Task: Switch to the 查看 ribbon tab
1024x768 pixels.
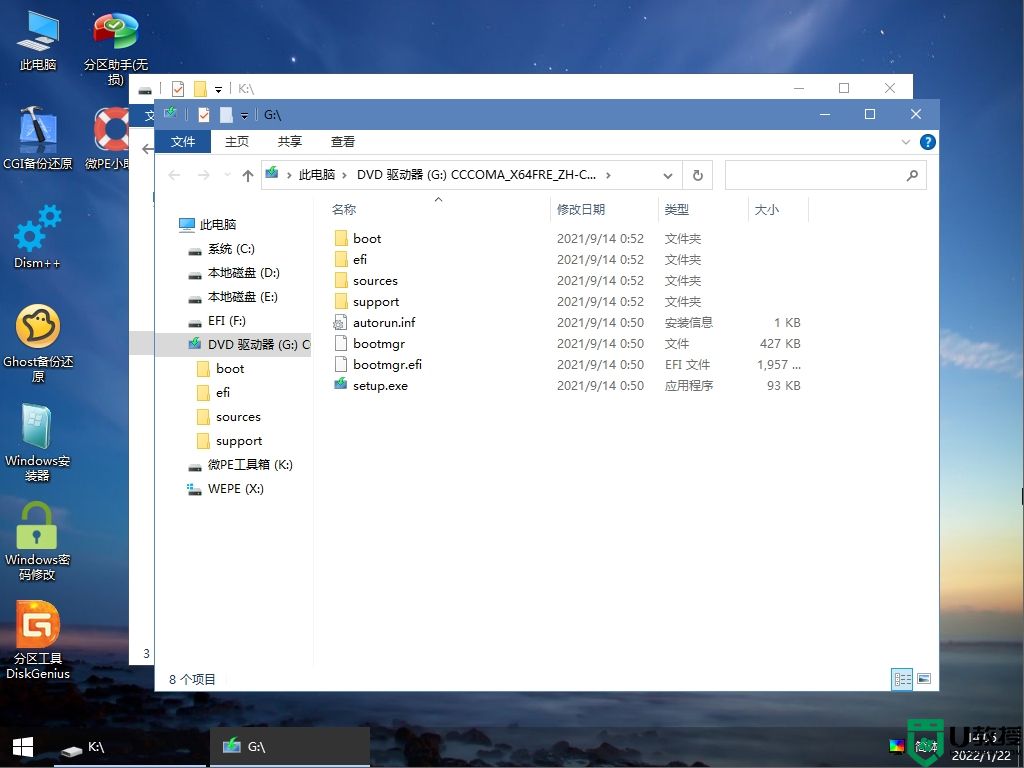Action: (x=342, y=141)
